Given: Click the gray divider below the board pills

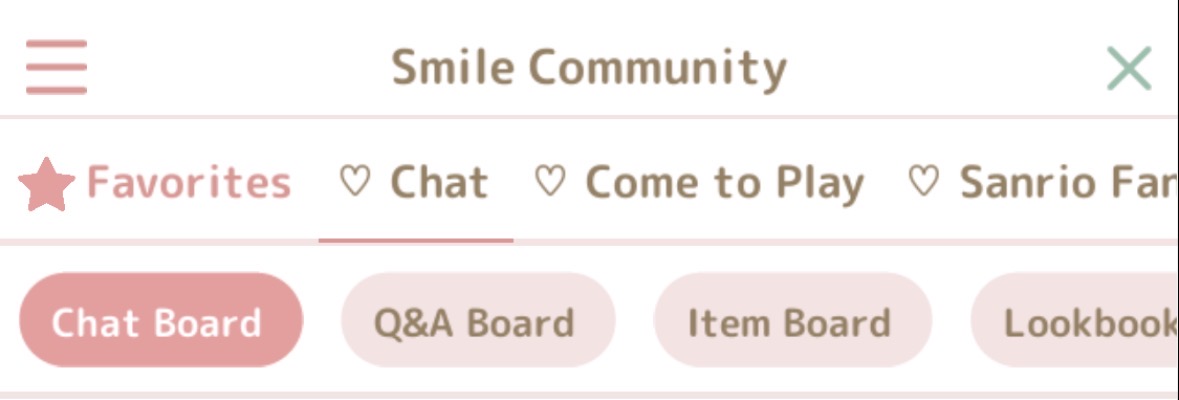Looking at the screenshot, I should pyautogui.click(x=588, y=395).
